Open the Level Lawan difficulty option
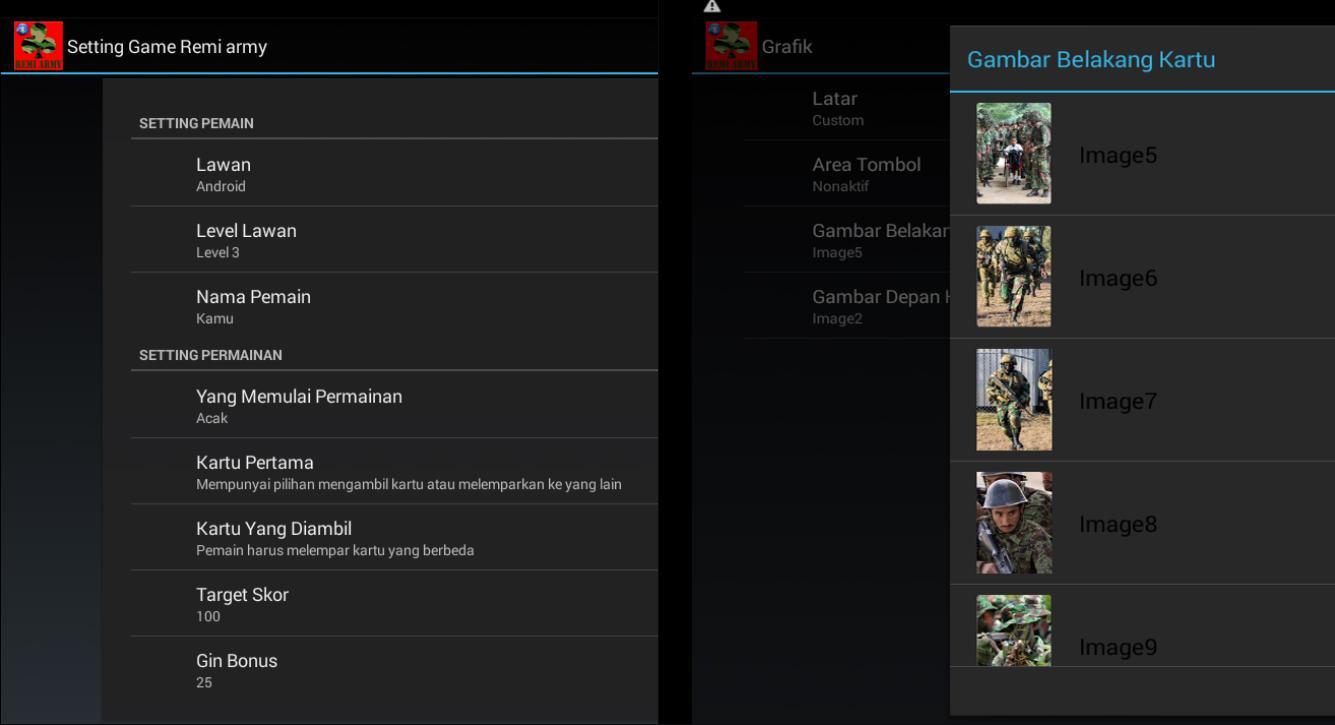The height and width of the screenshot is (725, 1335). coord(394,240)
